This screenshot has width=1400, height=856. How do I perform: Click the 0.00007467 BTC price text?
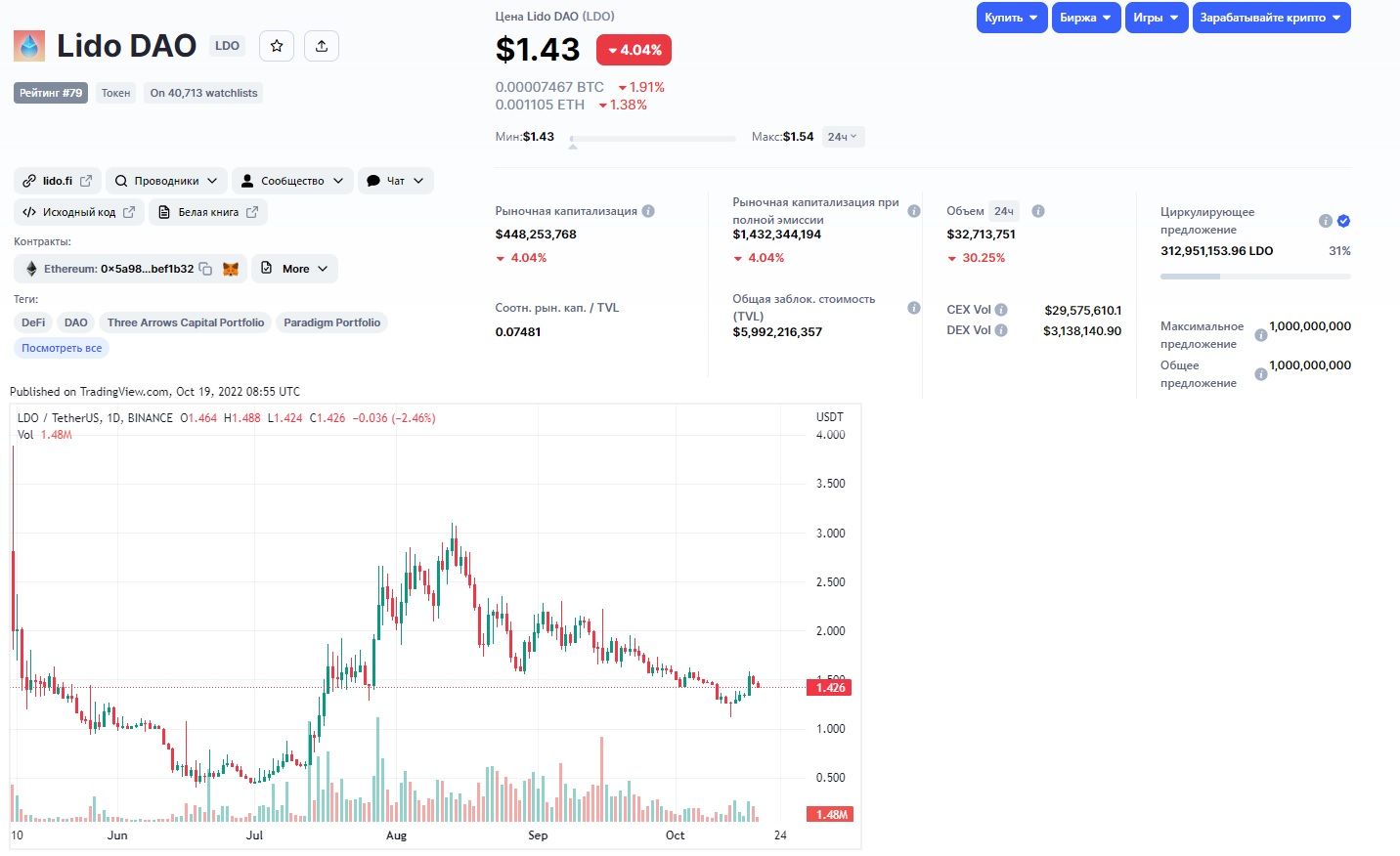tap(549, 87)
